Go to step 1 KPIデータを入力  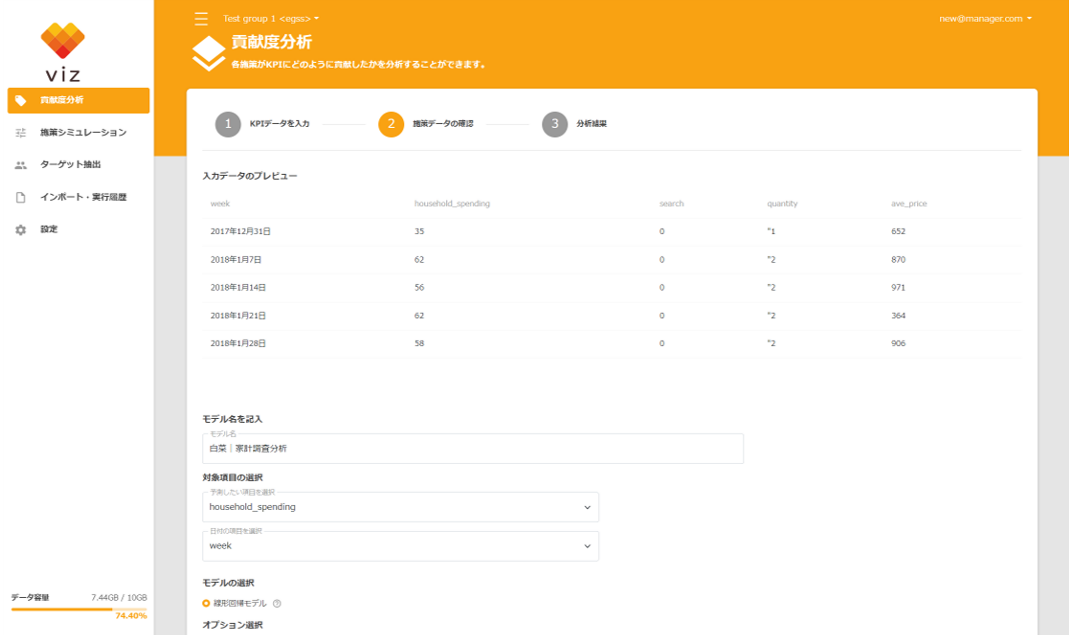(x=262, y=124)
